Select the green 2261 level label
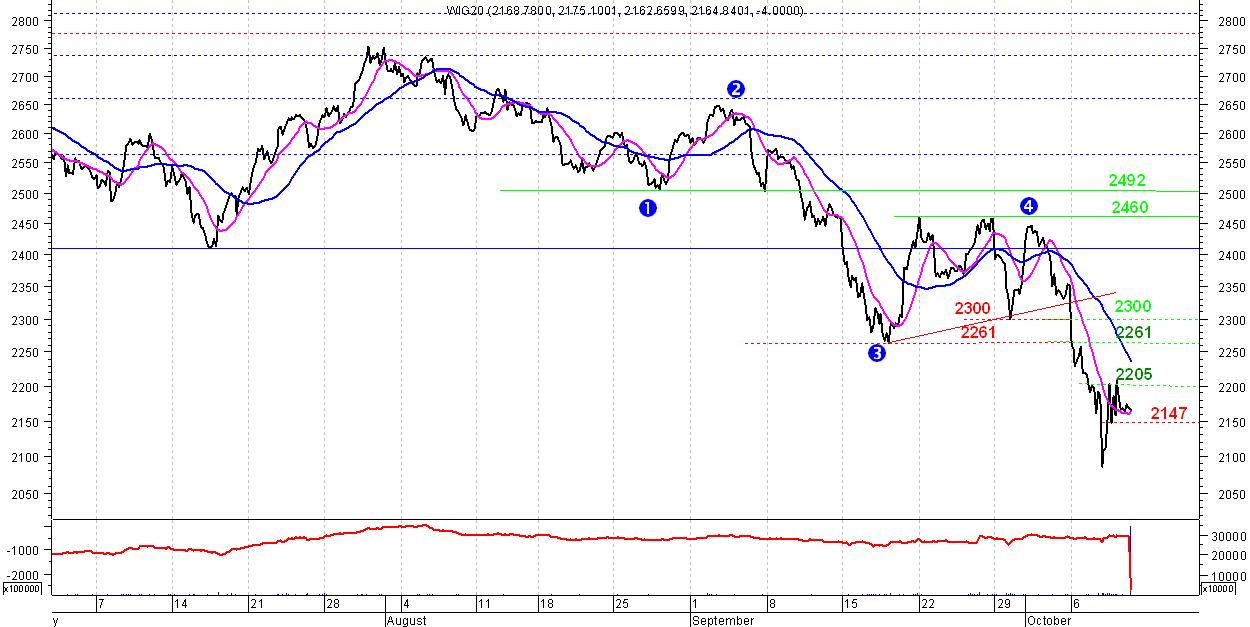Viewport: 1250px width, 627px height. pos(1135,332)
